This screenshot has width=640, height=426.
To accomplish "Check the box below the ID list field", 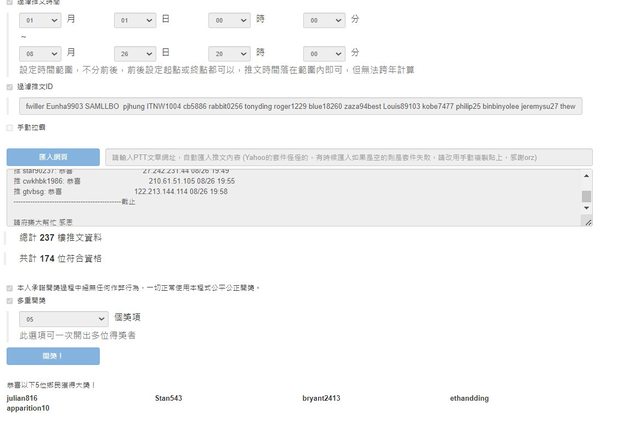I will coord(10,127).
